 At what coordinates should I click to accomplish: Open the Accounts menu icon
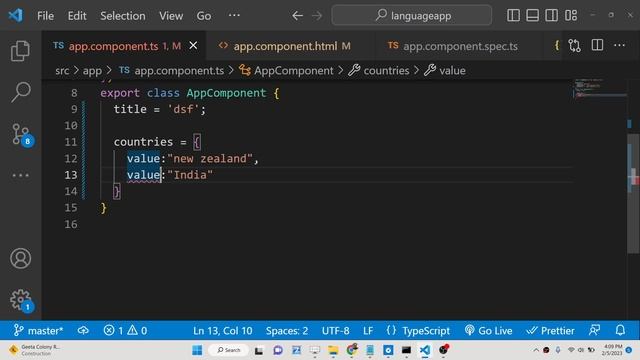20,258
